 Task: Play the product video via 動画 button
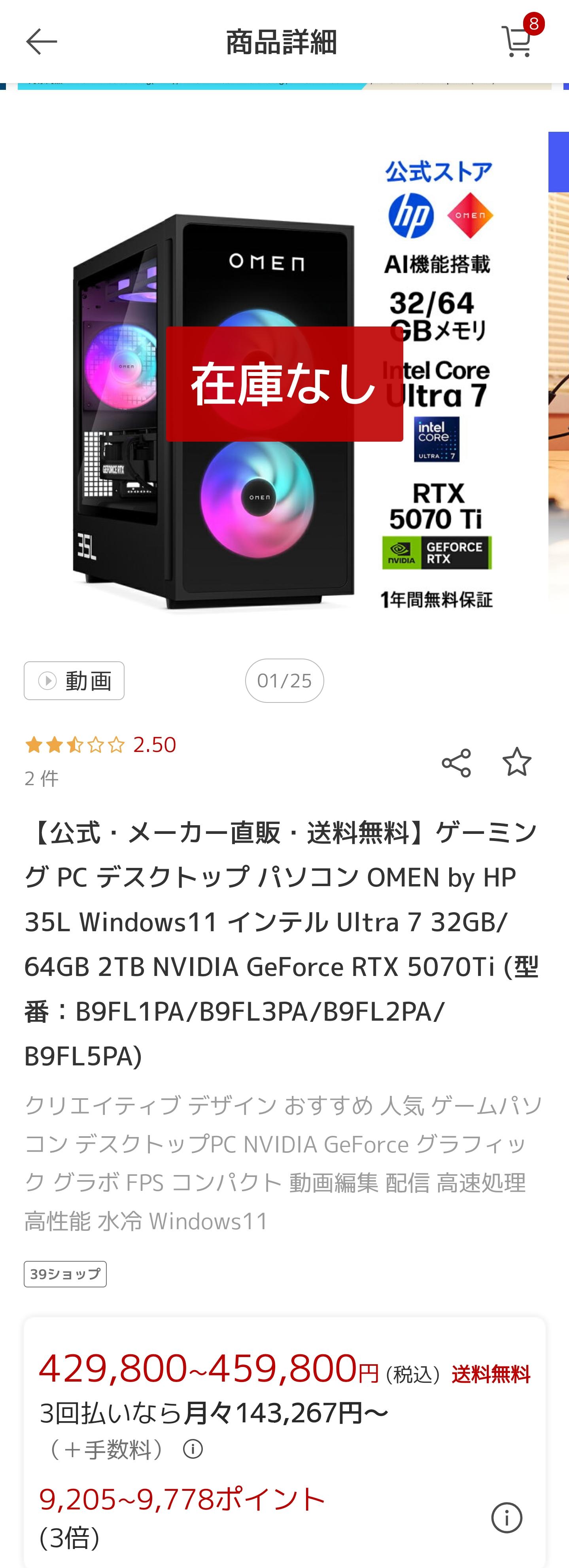74,681
